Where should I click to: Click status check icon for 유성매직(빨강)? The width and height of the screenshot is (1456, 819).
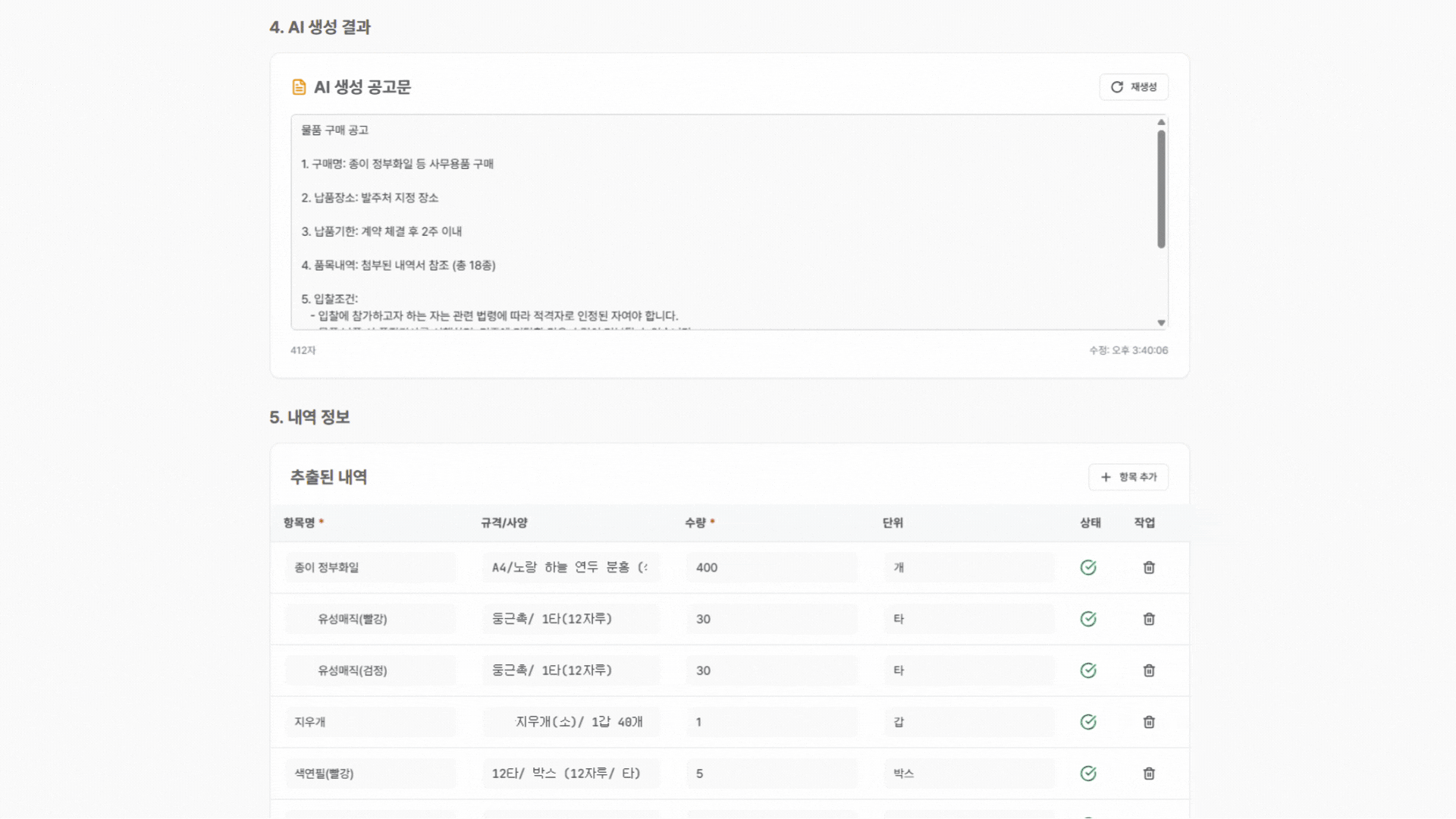1088,619
